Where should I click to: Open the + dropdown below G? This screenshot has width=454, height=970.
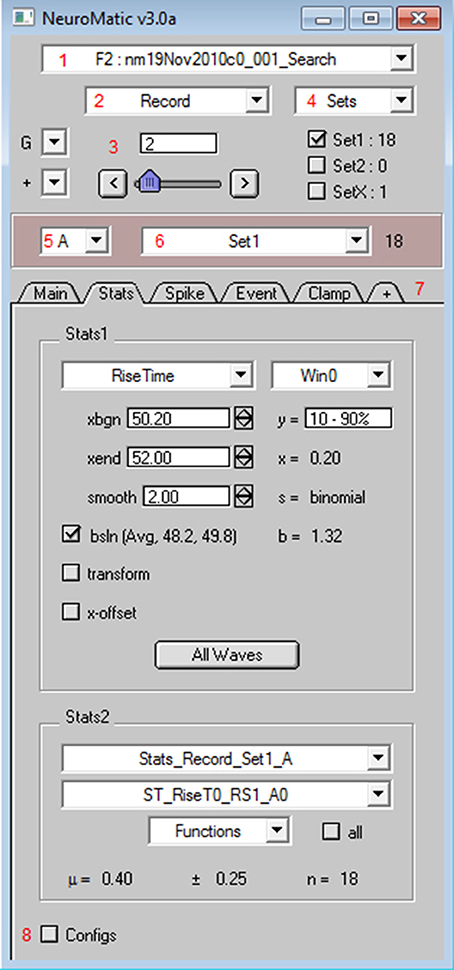[53, 183]
